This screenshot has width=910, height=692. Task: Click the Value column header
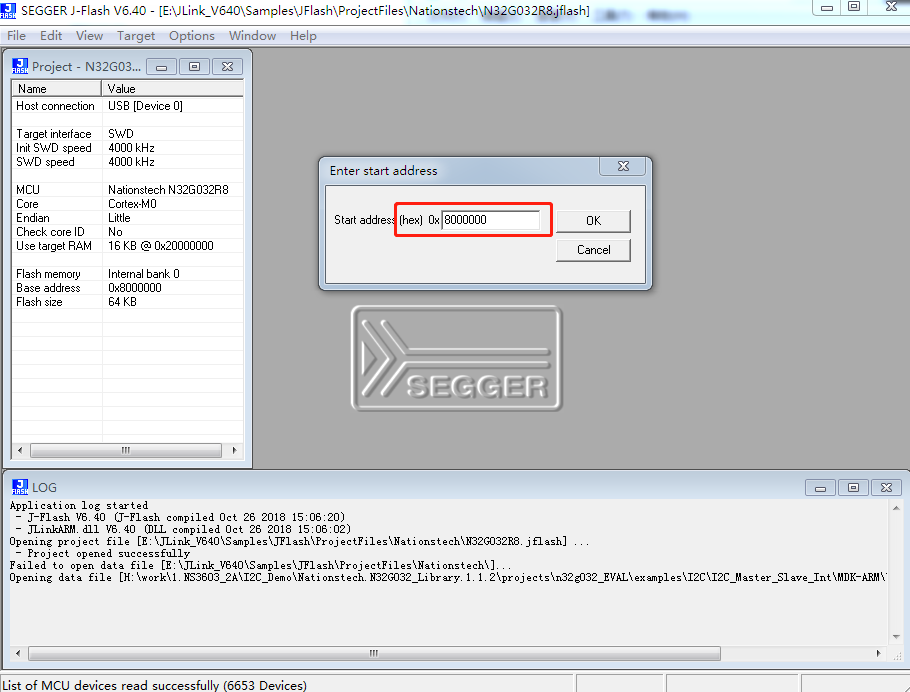click(x=173, y=89)
